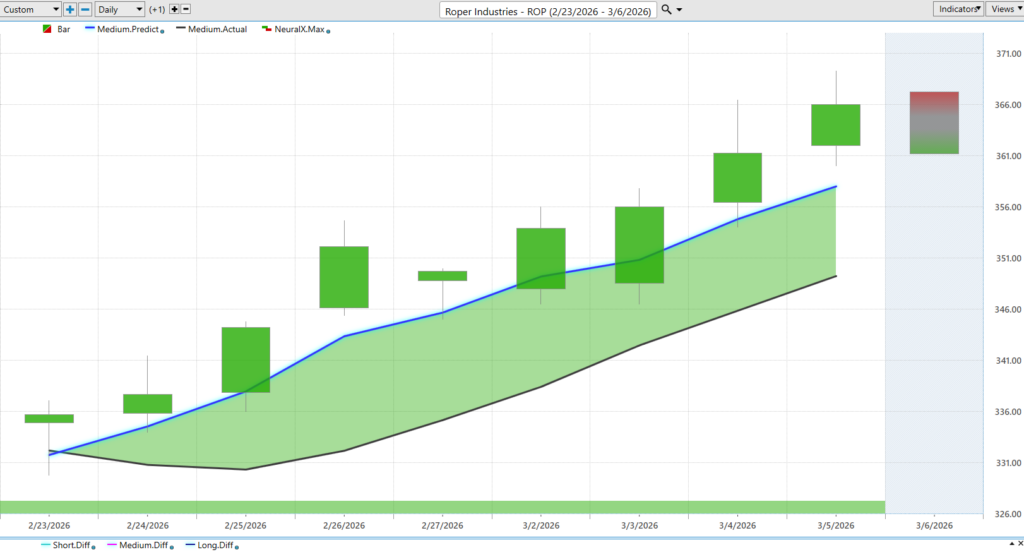This screenshot has width=1024, height=557.
Task: Toggle the Medium.Diff indicator legend
Action: pos(145,545)
